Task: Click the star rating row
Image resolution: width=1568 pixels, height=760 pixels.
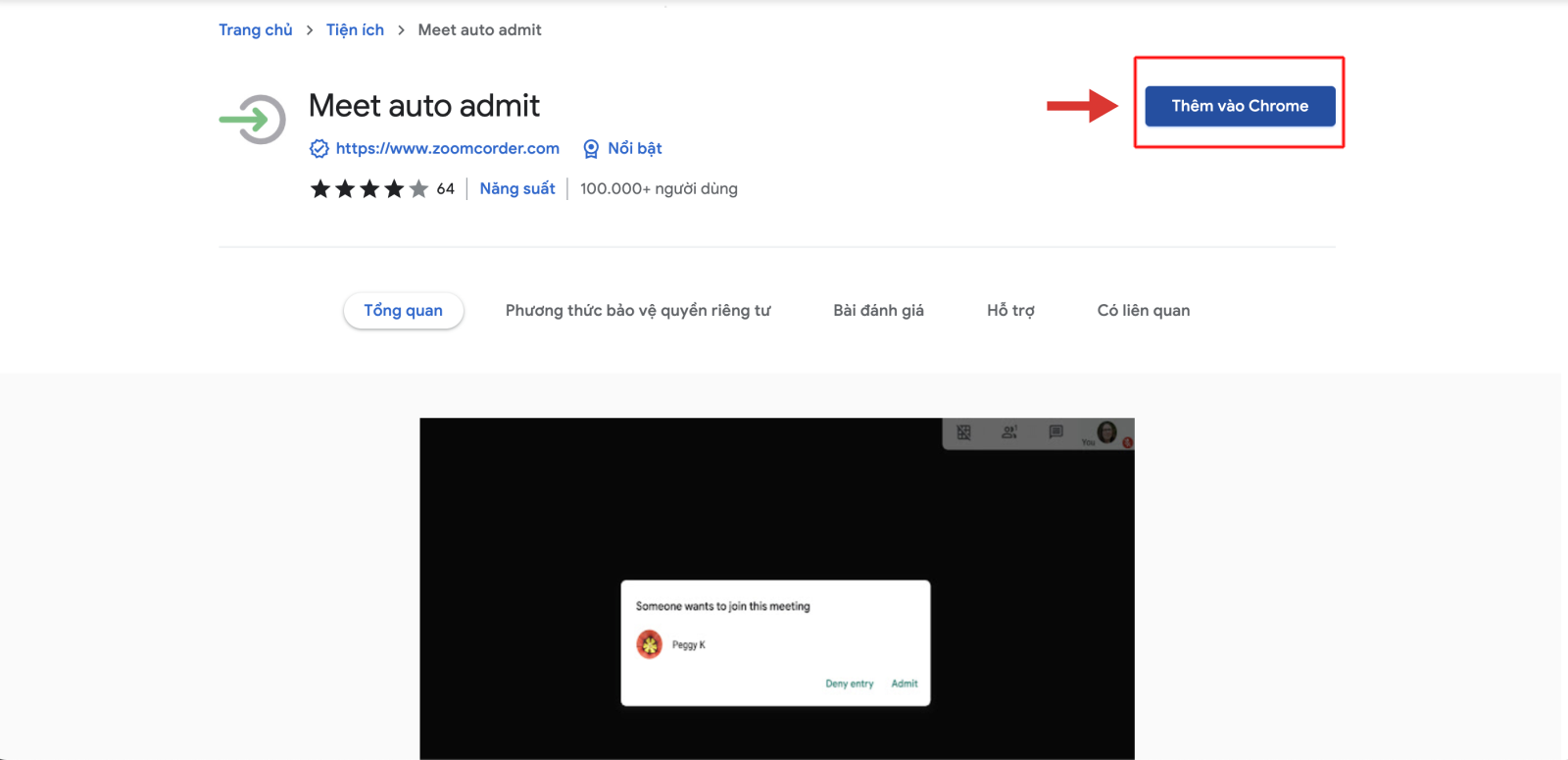Action: coord(369,188)
